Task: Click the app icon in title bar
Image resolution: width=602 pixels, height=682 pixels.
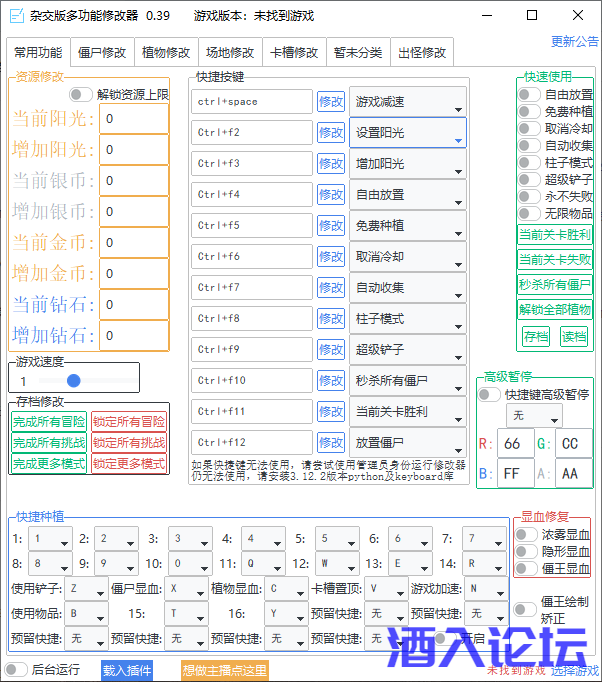Action: (x=17, y=16)
